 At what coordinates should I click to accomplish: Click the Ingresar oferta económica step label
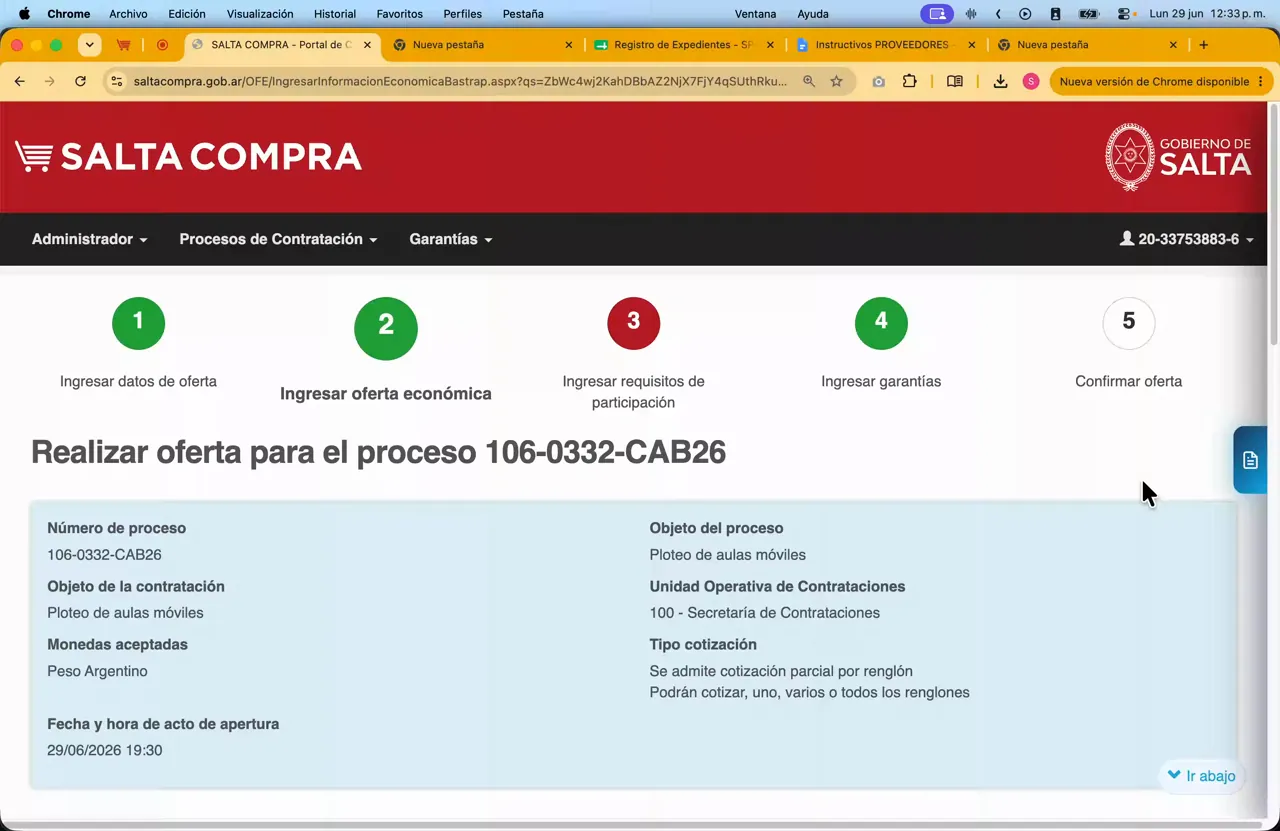point(386,394)
